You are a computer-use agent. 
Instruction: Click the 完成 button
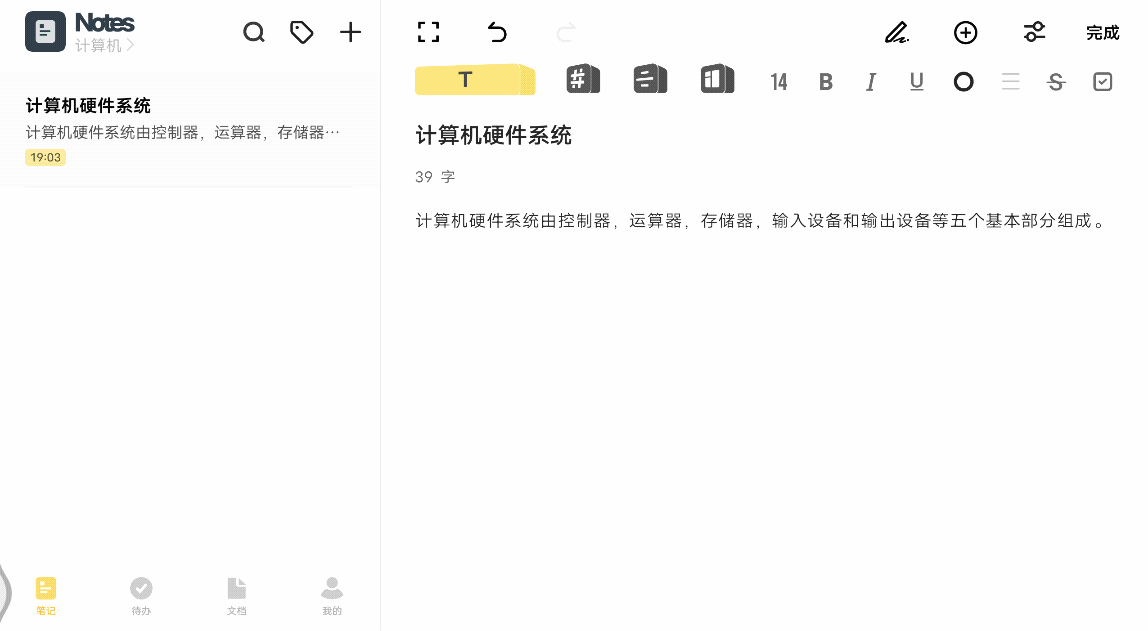[x=1102, y=33]
